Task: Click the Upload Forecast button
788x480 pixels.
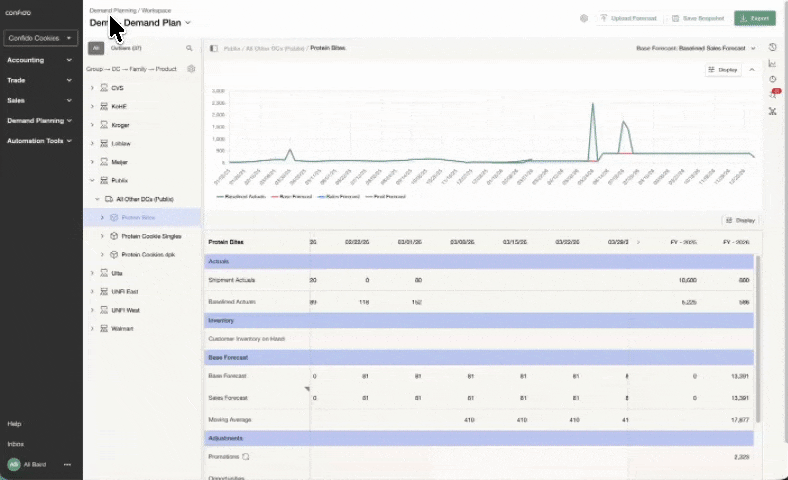Action: click(630, 19)
